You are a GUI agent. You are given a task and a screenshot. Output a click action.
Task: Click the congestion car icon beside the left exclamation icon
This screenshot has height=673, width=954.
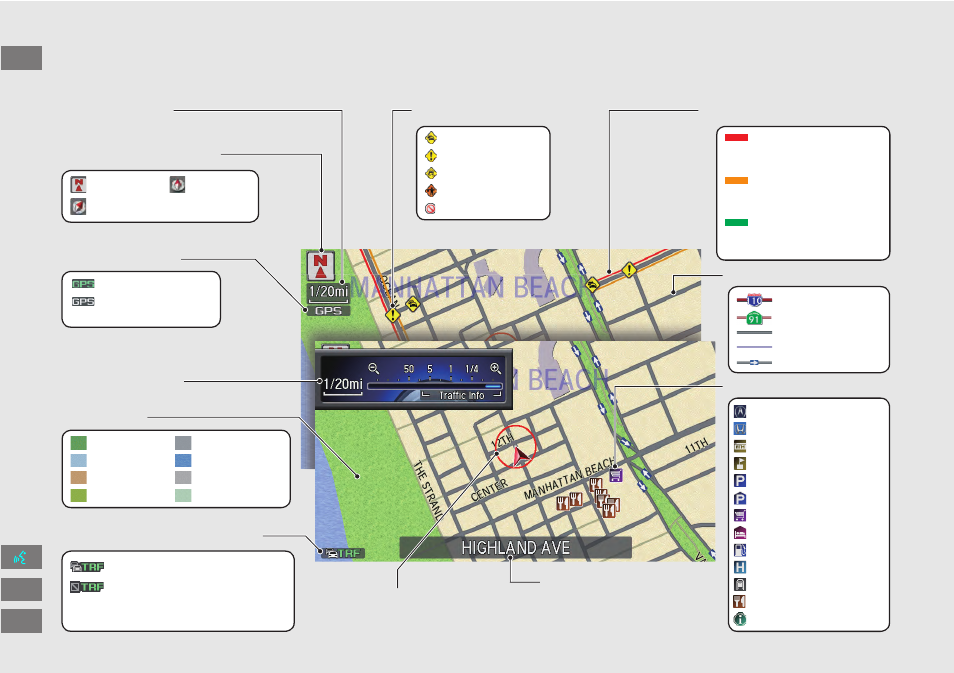pyautogui.click(x=413, y=304)
